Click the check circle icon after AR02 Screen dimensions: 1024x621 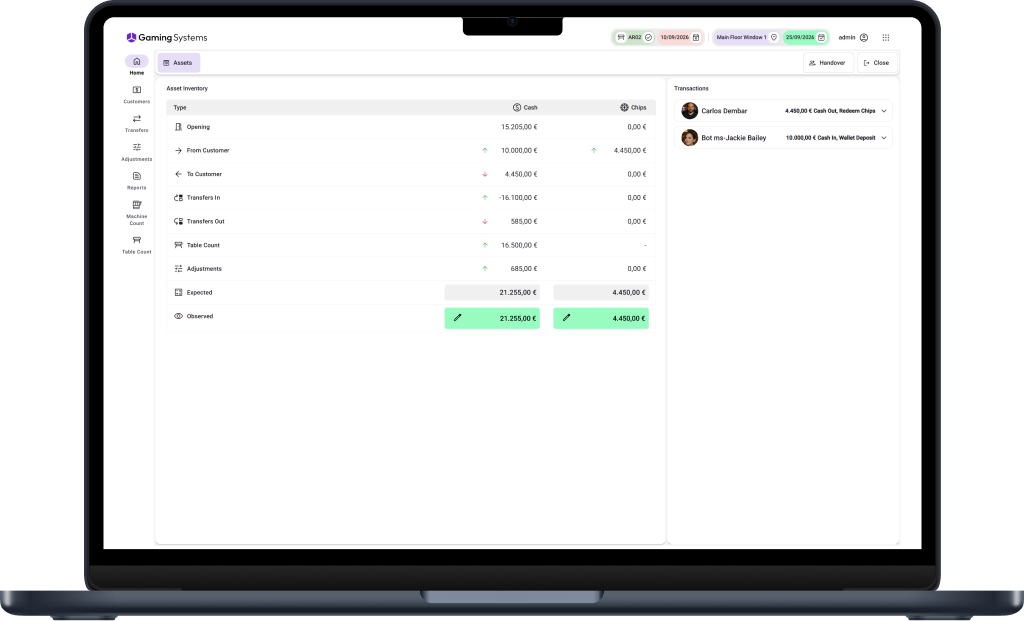(648, 37)
